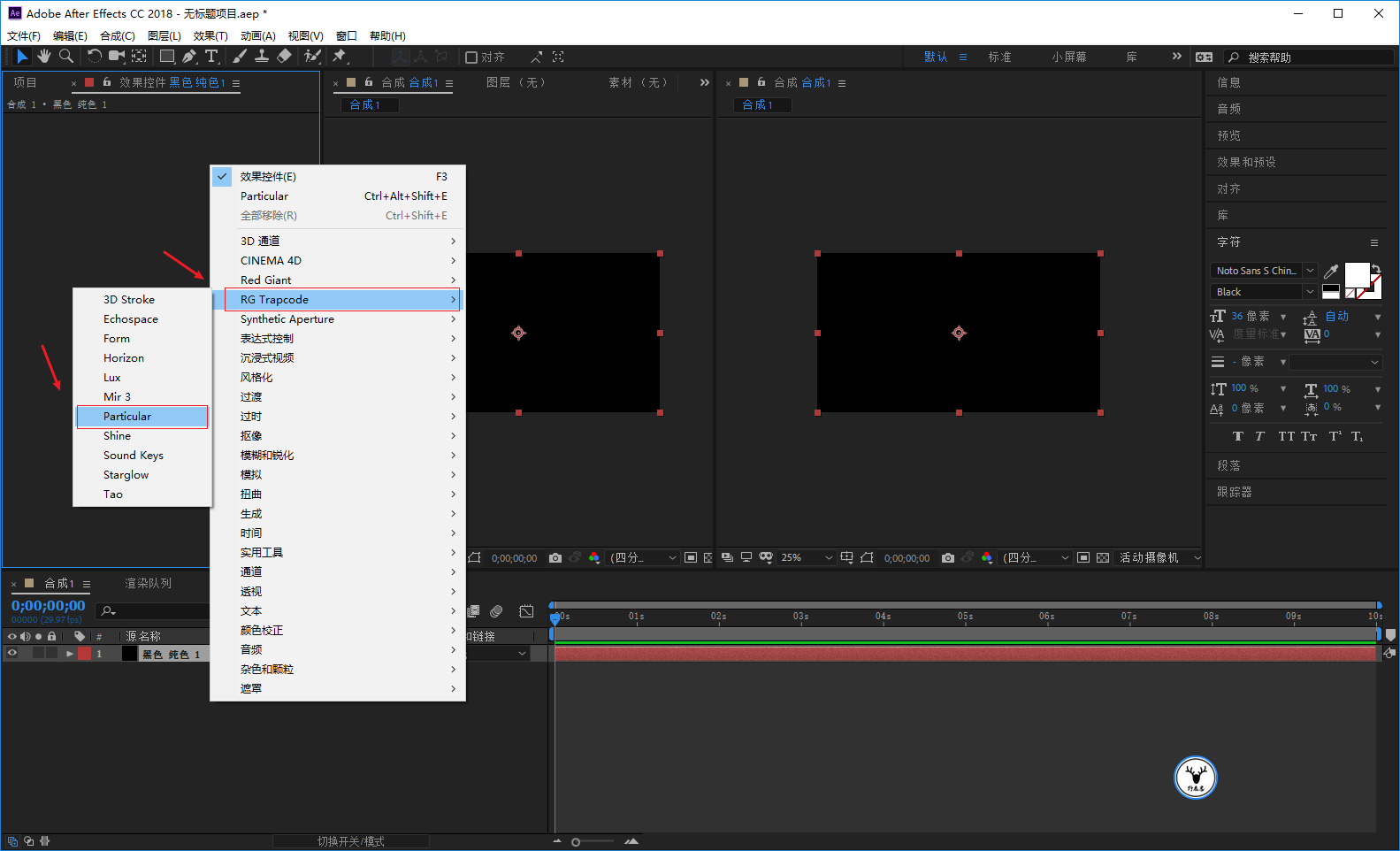Screen dimensions: 1400x851
Task: Click the 搜索帮助 search field
Action: [1308, 57]
